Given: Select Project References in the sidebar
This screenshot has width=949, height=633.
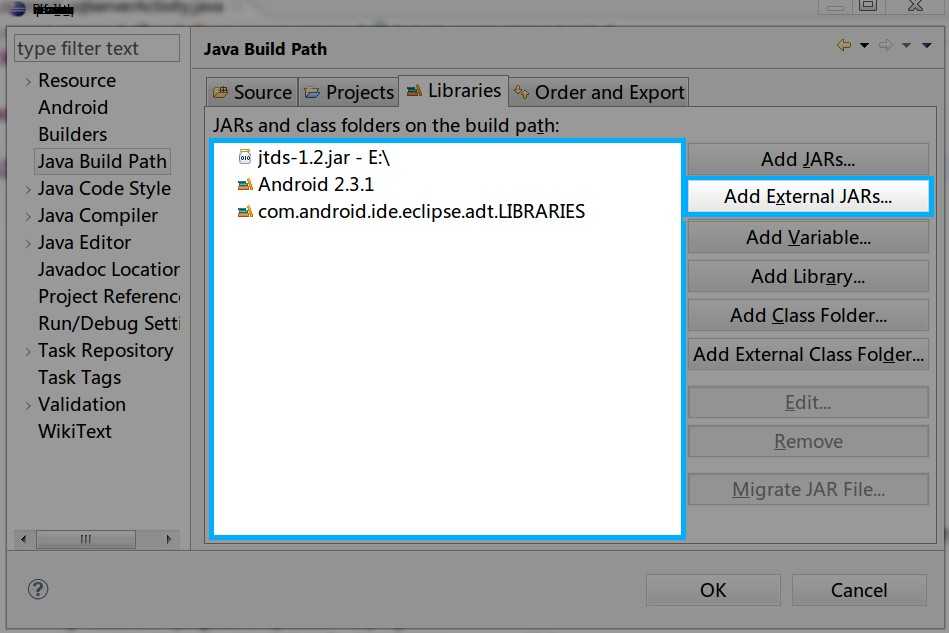Looking at the screenshot, I should [x=108, y=297].
